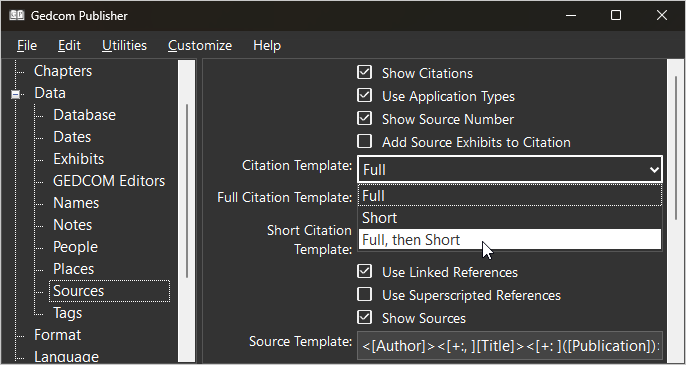
Task: Toggle Use Application Types checkbox
Action: click(x=364, y=95)
